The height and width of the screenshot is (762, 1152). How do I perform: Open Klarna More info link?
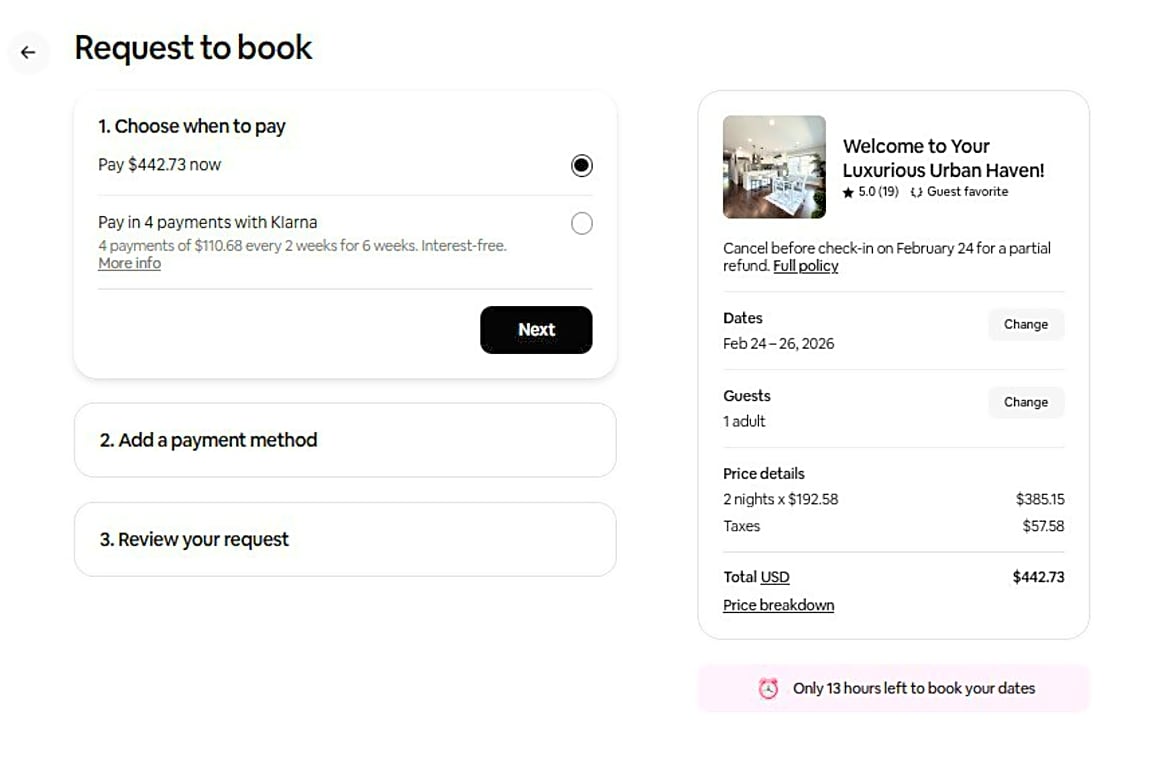[129, 264]
